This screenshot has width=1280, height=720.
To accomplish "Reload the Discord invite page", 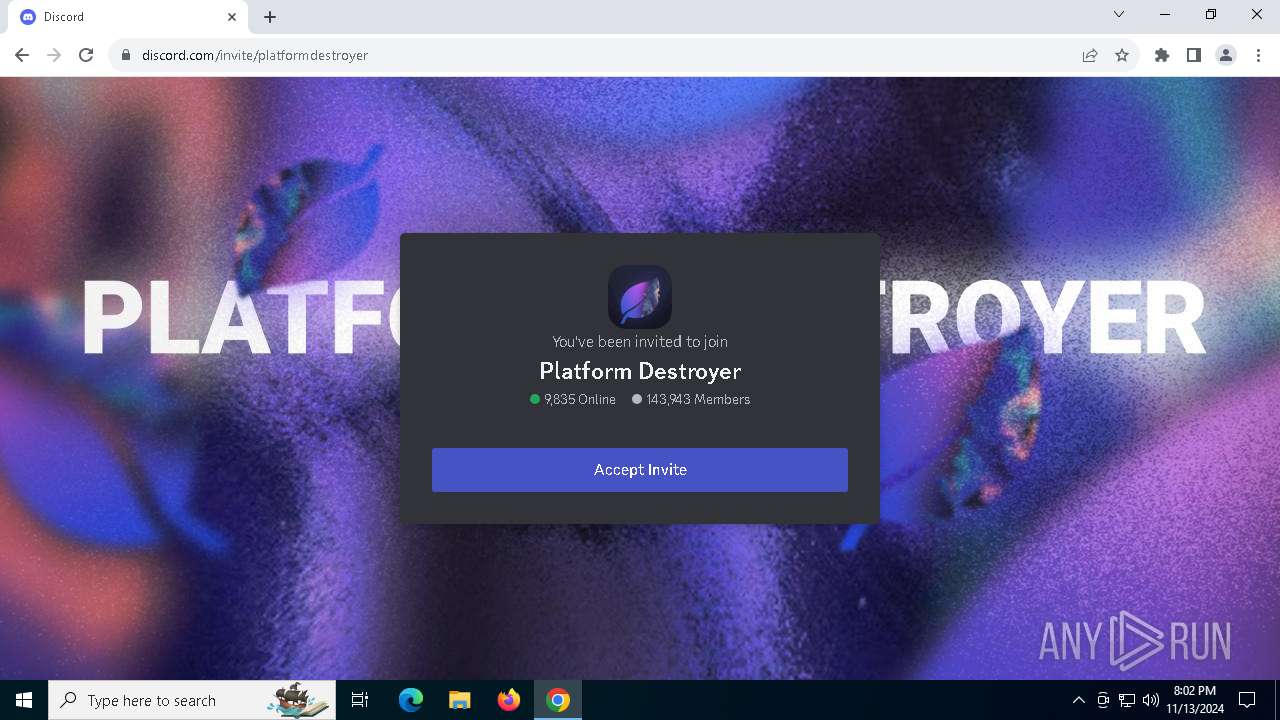I will coord(86,55).
